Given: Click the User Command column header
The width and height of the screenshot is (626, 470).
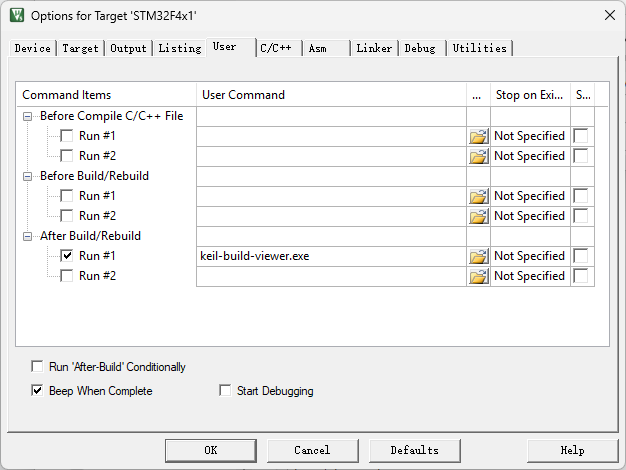Looking at the screenshot, I should click(x=331, y=95).
